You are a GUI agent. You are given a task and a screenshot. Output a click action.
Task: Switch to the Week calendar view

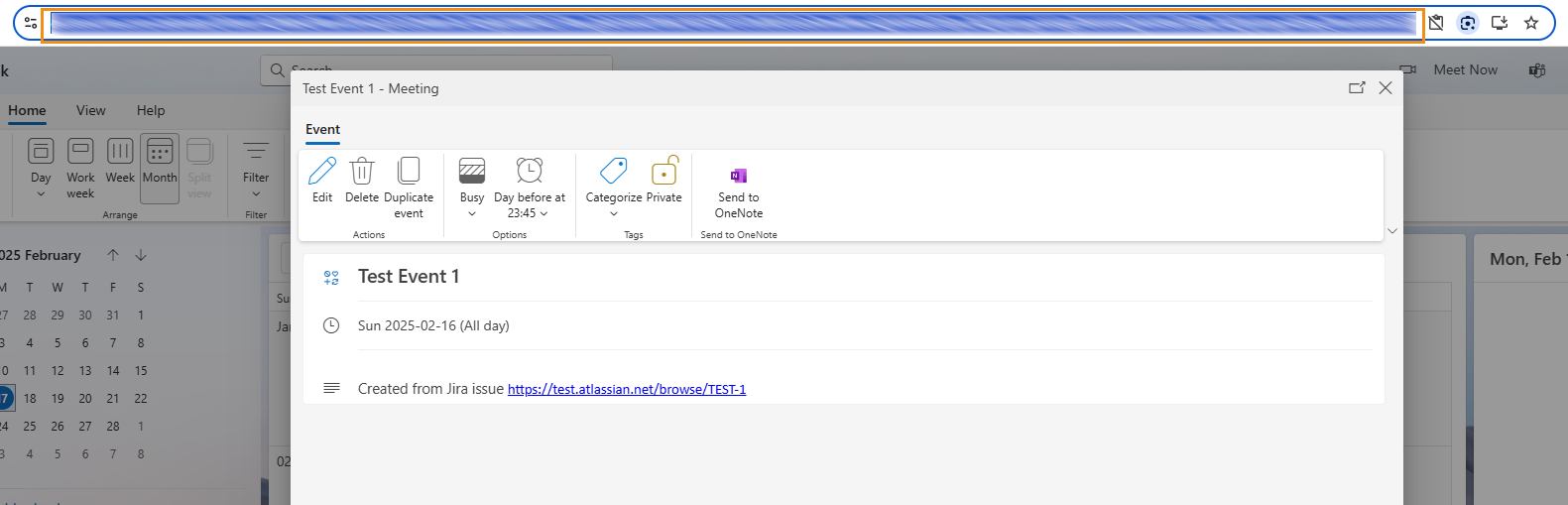click(120, 161)
